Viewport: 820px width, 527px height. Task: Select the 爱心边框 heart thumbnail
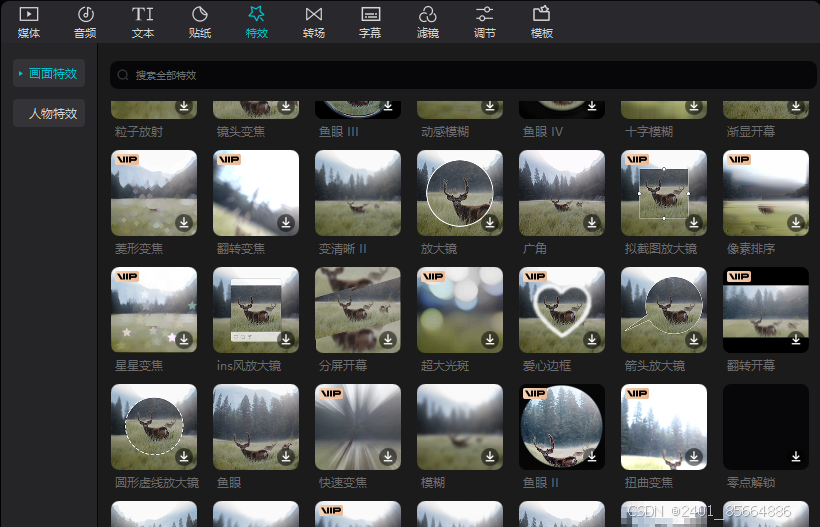562,310
